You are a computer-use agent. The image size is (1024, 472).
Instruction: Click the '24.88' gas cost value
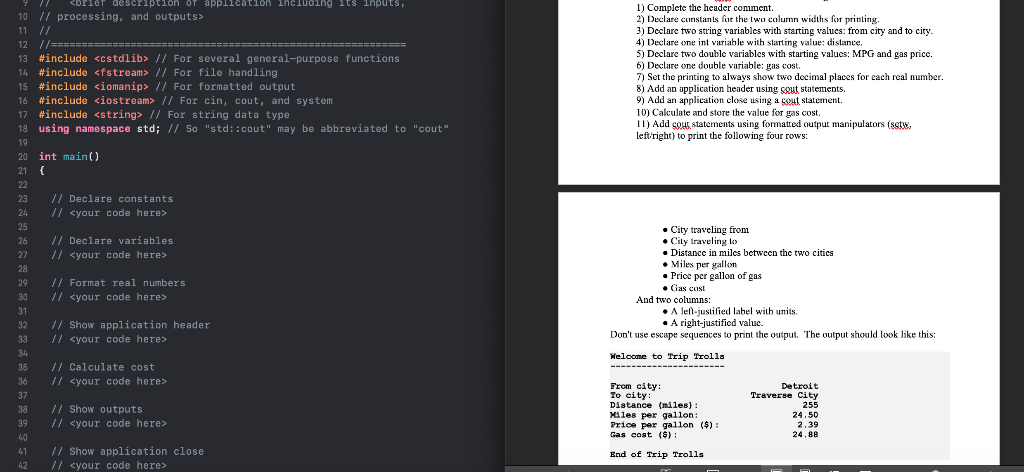point(805,435)
